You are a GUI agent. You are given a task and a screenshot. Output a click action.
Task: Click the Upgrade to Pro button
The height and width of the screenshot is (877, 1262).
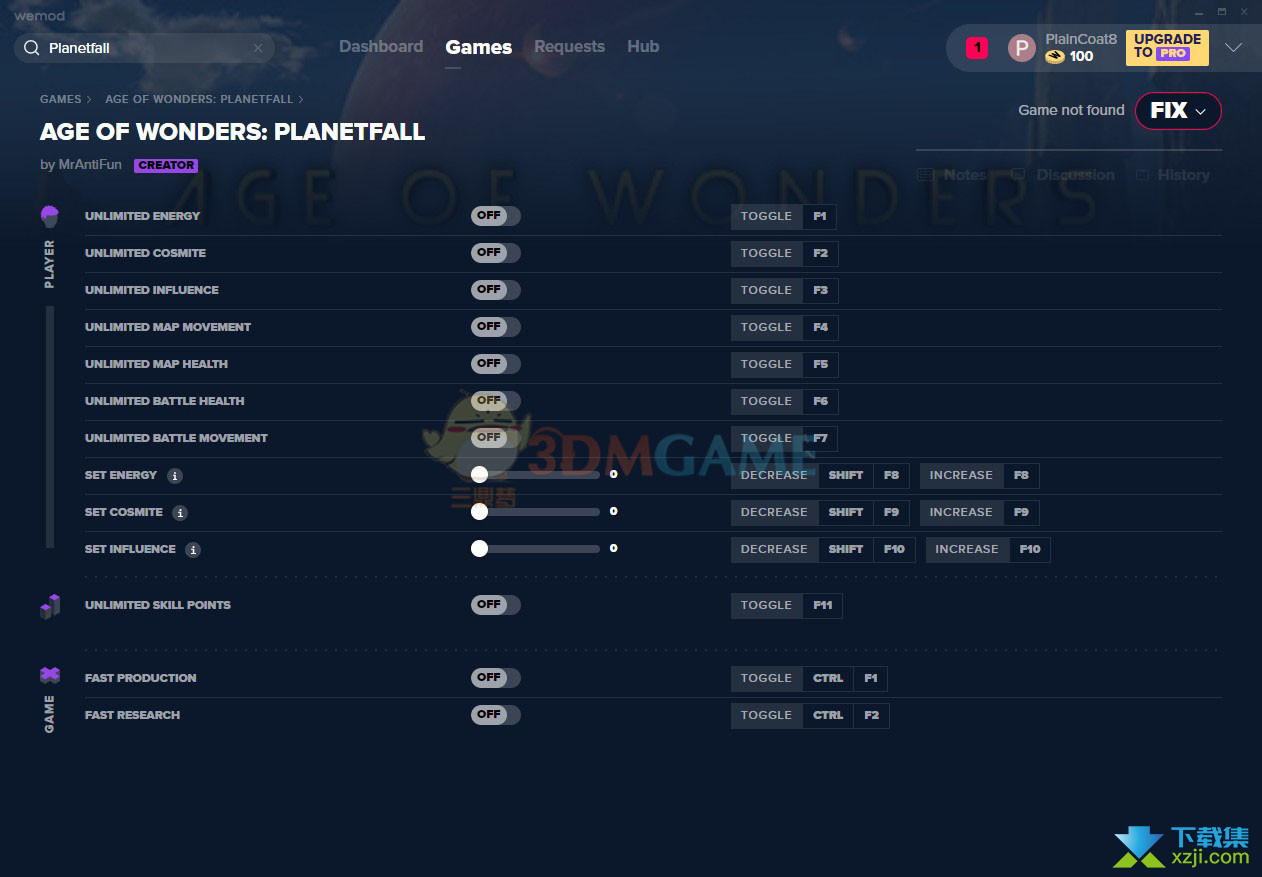(1167, 47)
